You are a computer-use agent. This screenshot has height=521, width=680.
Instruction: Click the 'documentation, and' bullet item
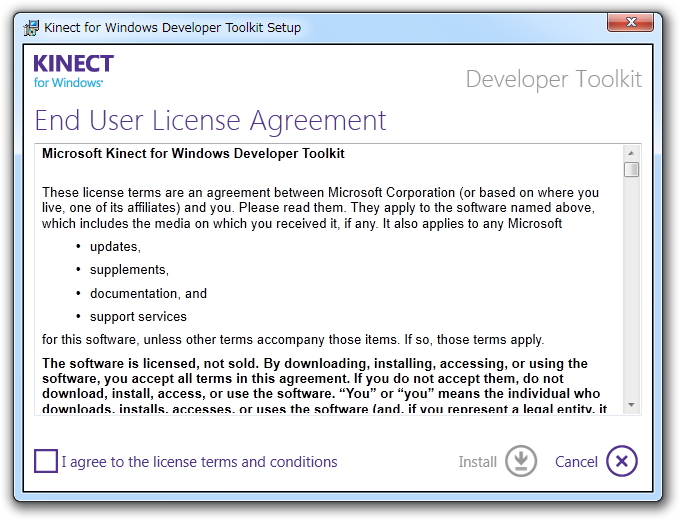point(148,294)
